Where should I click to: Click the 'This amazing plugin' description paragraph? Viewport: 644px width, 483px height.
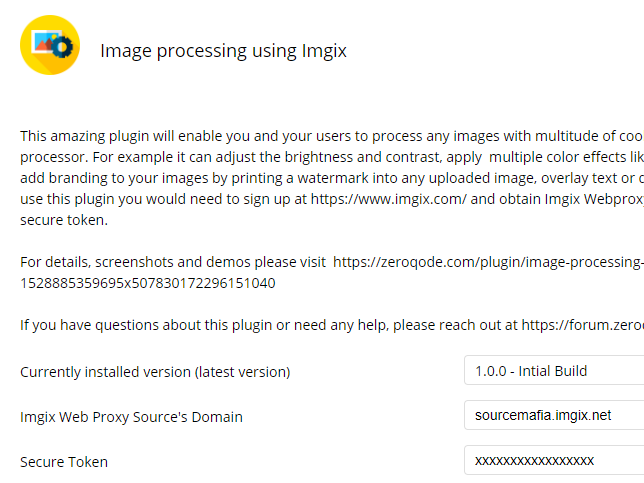pos(332,178)
